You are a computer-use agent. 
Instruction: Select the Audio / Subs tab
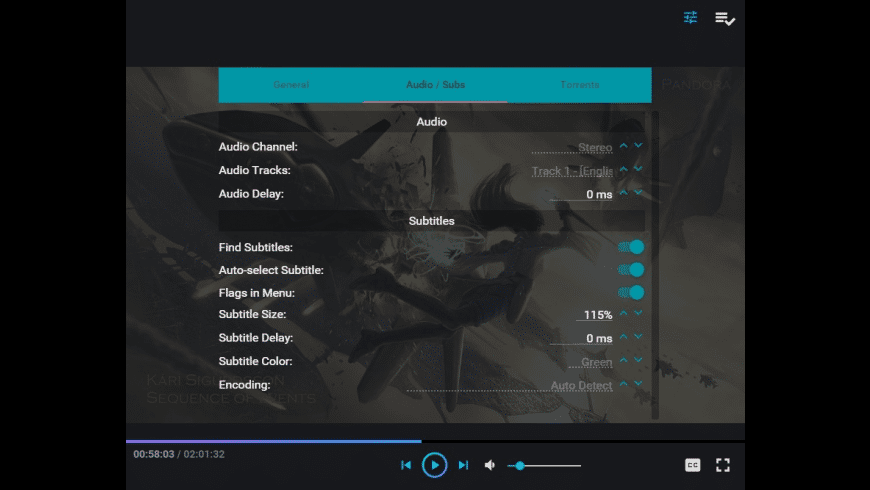point(436,85)
